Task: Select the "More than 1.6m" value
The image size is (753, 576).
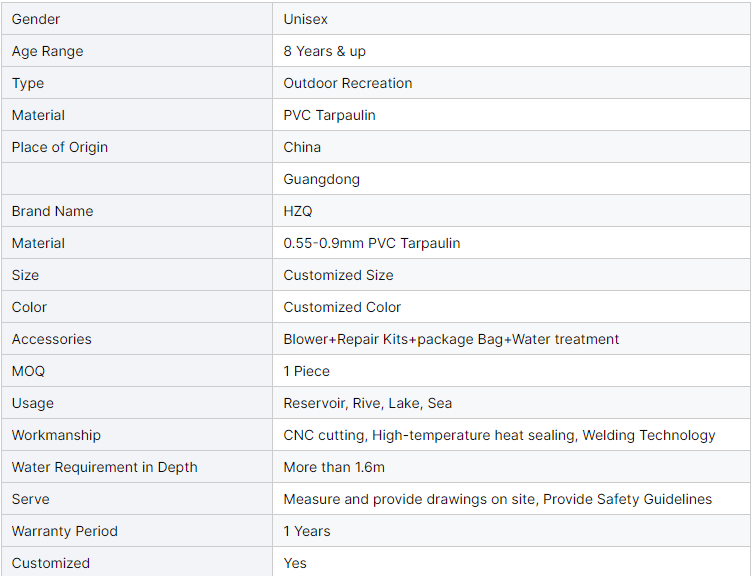Action: pyautogui.click(x=333, y=467)
